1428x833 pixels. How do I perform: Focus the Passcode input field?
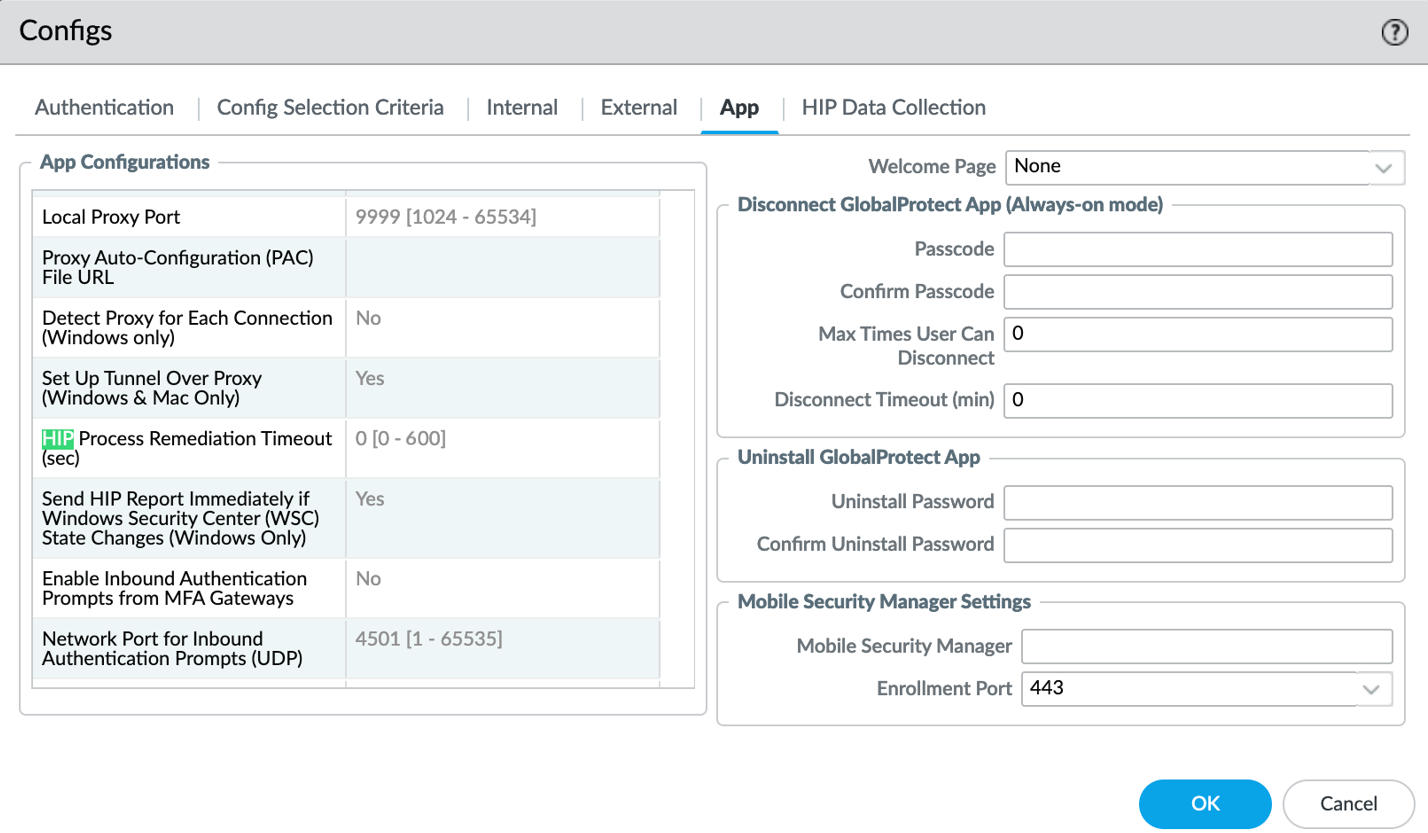coord(1197,249)
